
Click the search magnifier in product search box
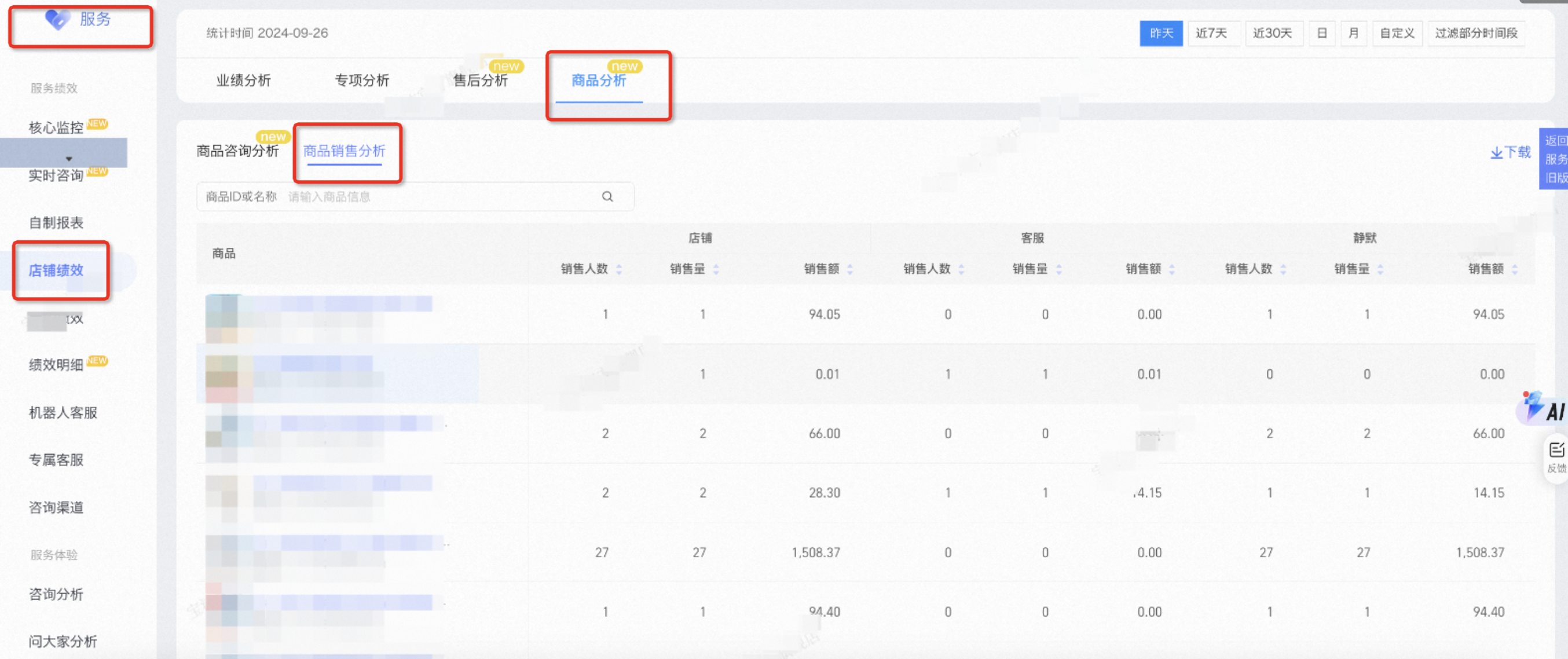[607, 196]
